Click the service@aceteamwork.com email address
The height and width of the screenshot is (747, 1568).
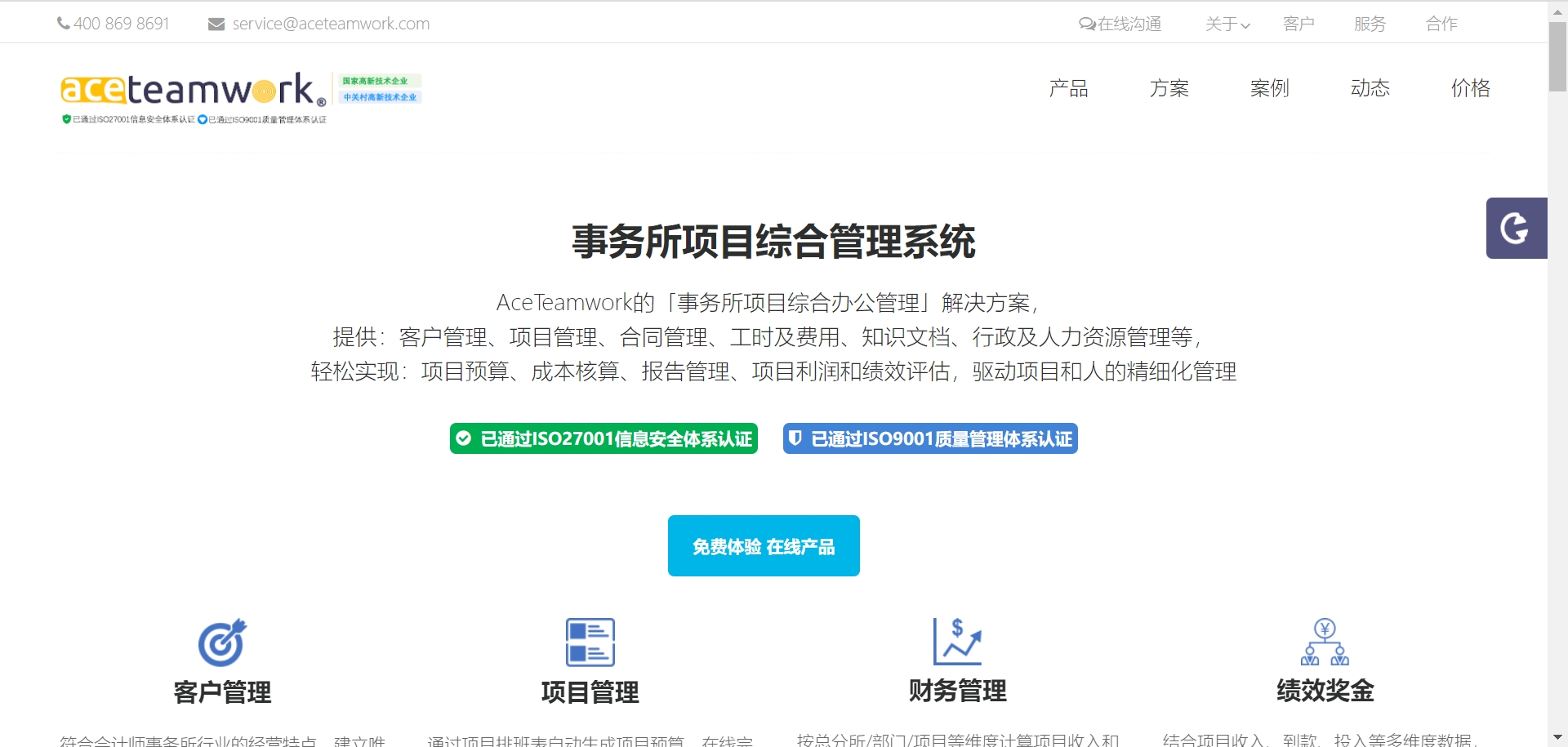(331, 24)
